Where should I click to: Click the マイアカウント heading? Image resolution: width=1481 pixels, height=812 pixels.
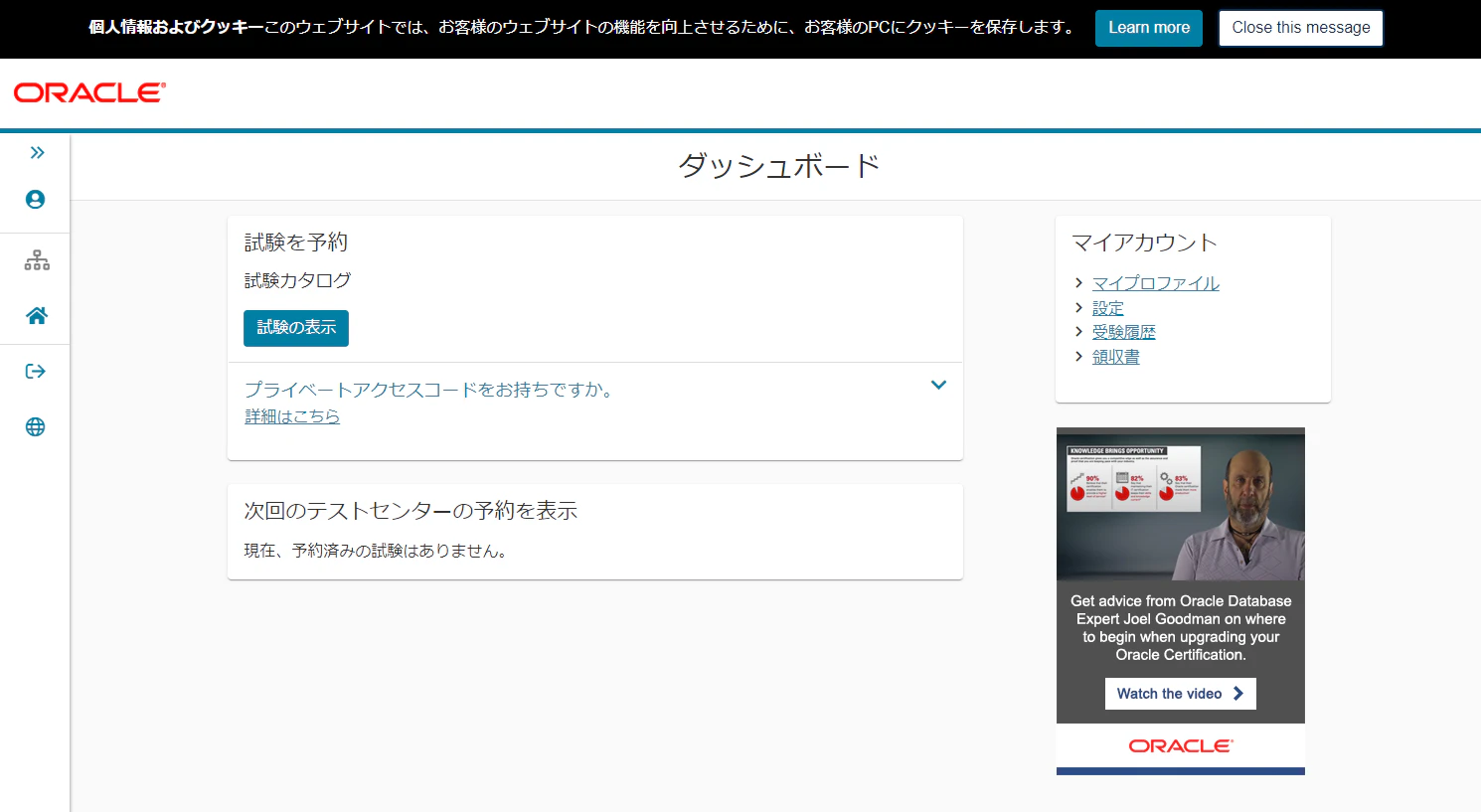1144,243
